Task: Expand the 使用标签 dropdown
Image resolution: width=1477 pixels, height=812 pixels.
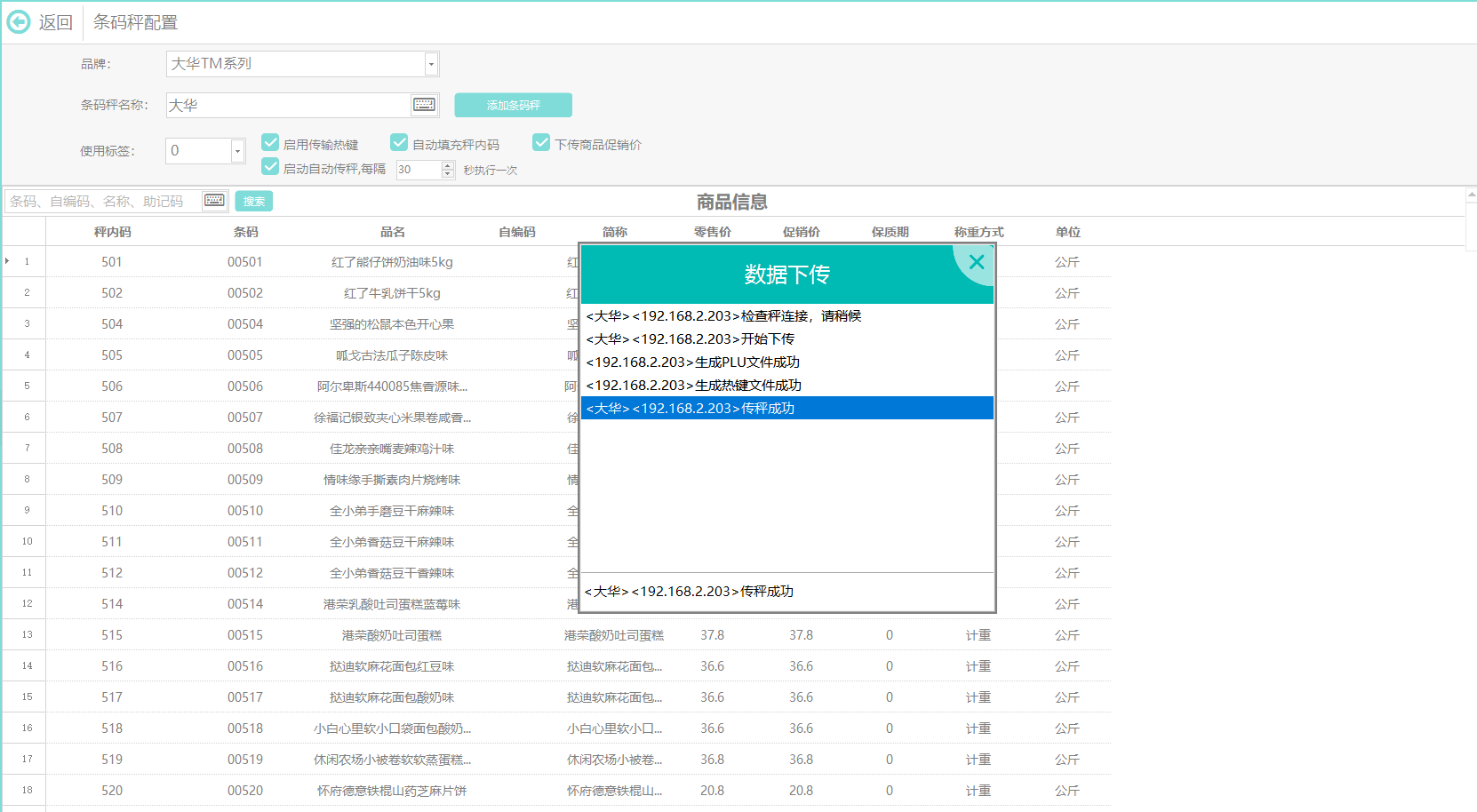Action: (x=237, y=151)
